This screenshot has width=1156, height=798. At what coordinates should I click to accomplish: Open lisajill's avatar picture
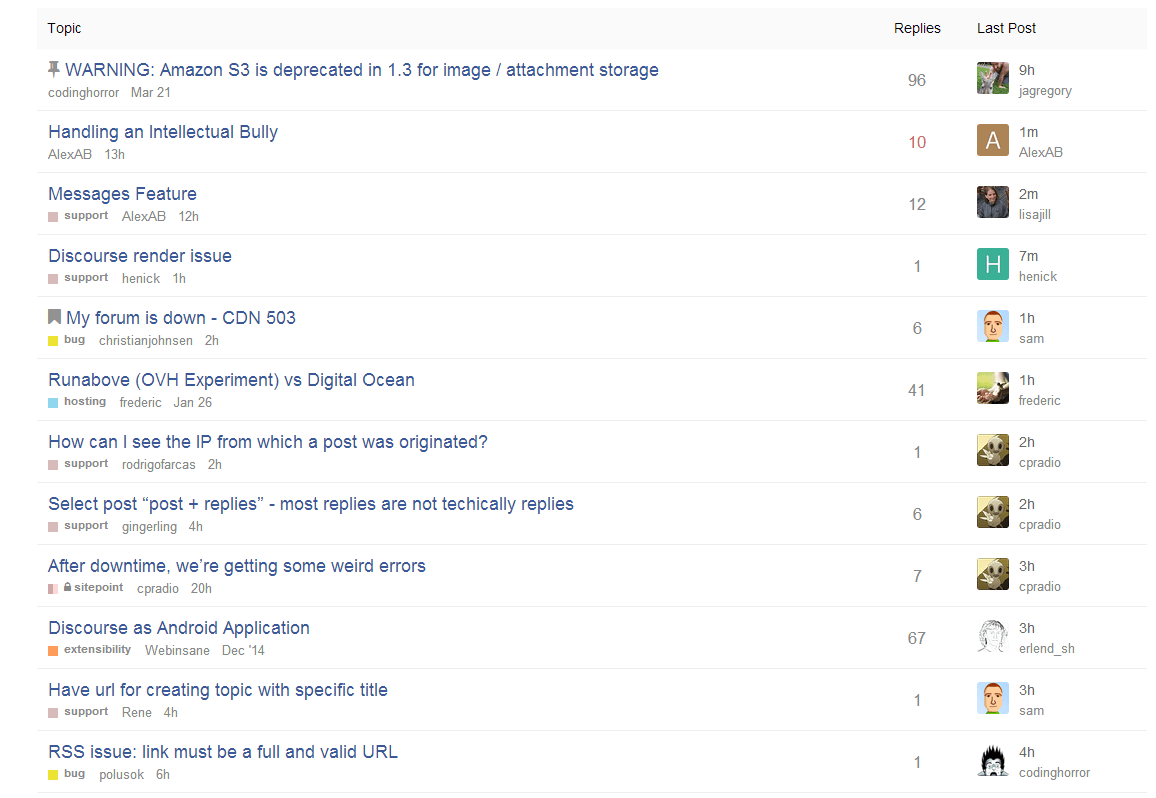click(x=992, y=202)
